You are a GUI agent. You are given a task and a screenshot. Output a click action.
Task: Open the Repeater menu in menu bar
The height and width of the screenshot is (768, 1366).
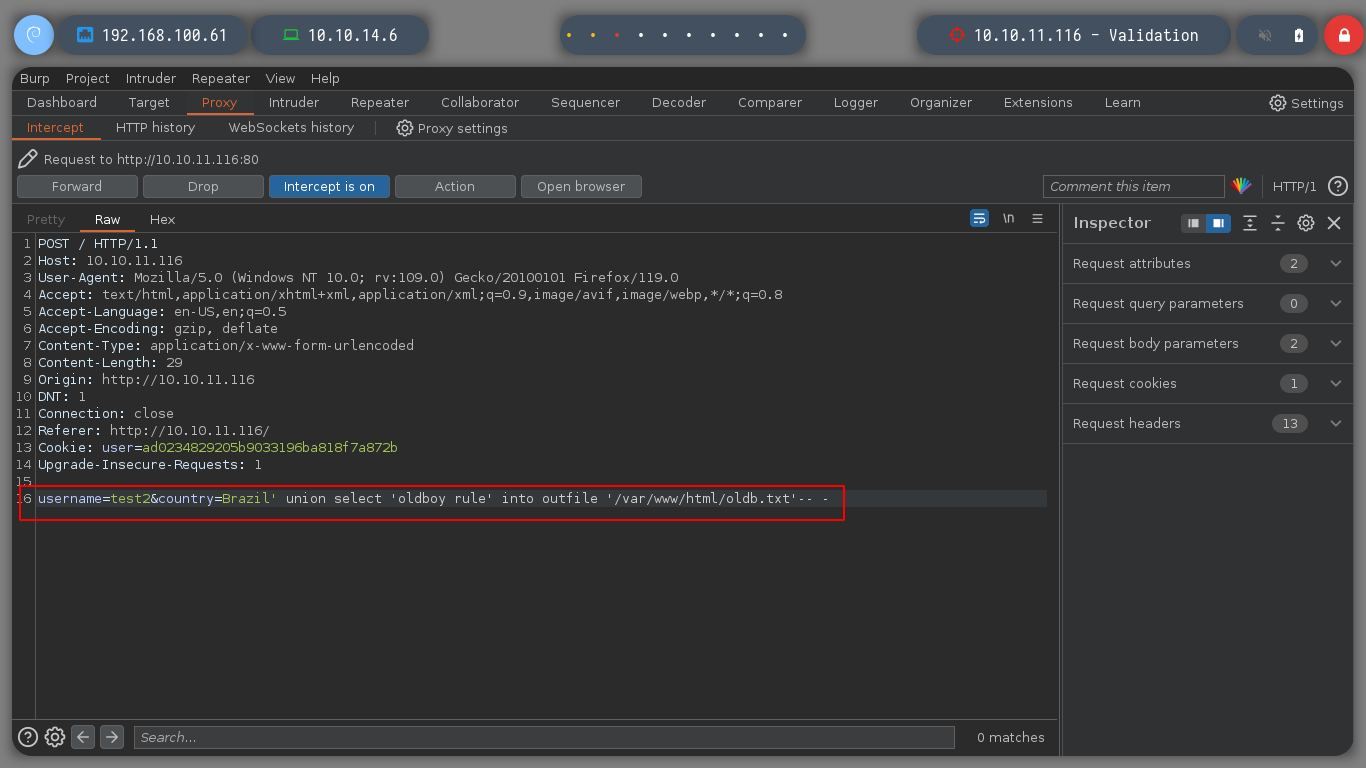click(x=221, y=78)
